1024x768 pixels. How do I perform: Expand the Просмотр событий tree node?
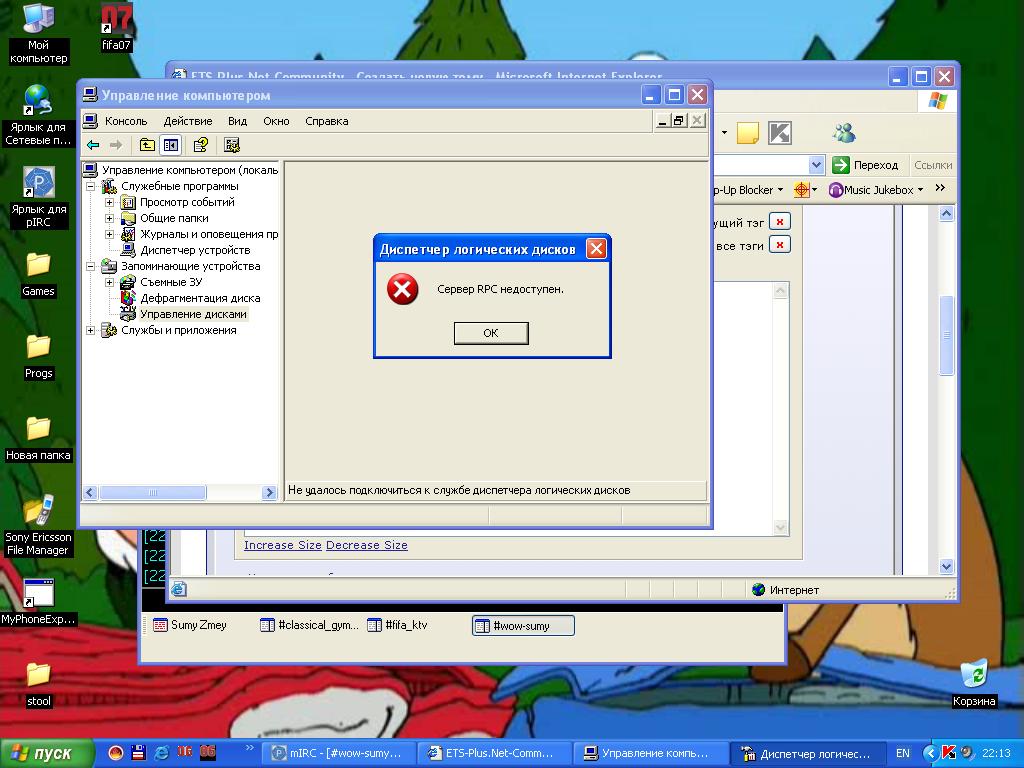pyautogui.click(x=110, y=202)
